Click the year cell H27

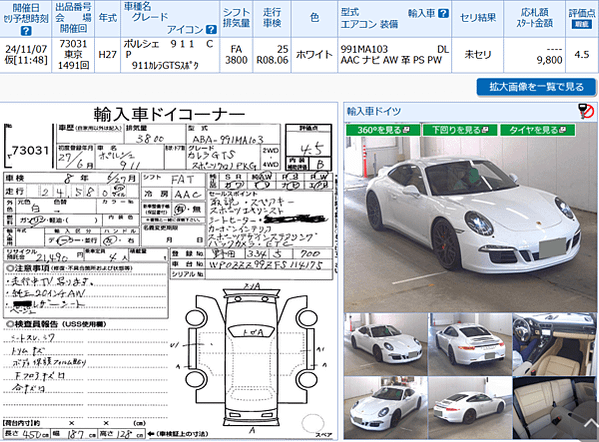coord(107,55)
